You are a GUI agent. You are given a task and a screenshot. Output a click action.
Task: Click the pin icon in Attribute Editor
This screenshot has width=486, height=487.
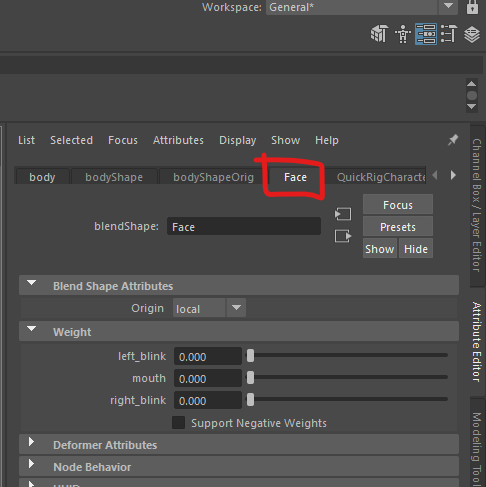click(453, 140)
